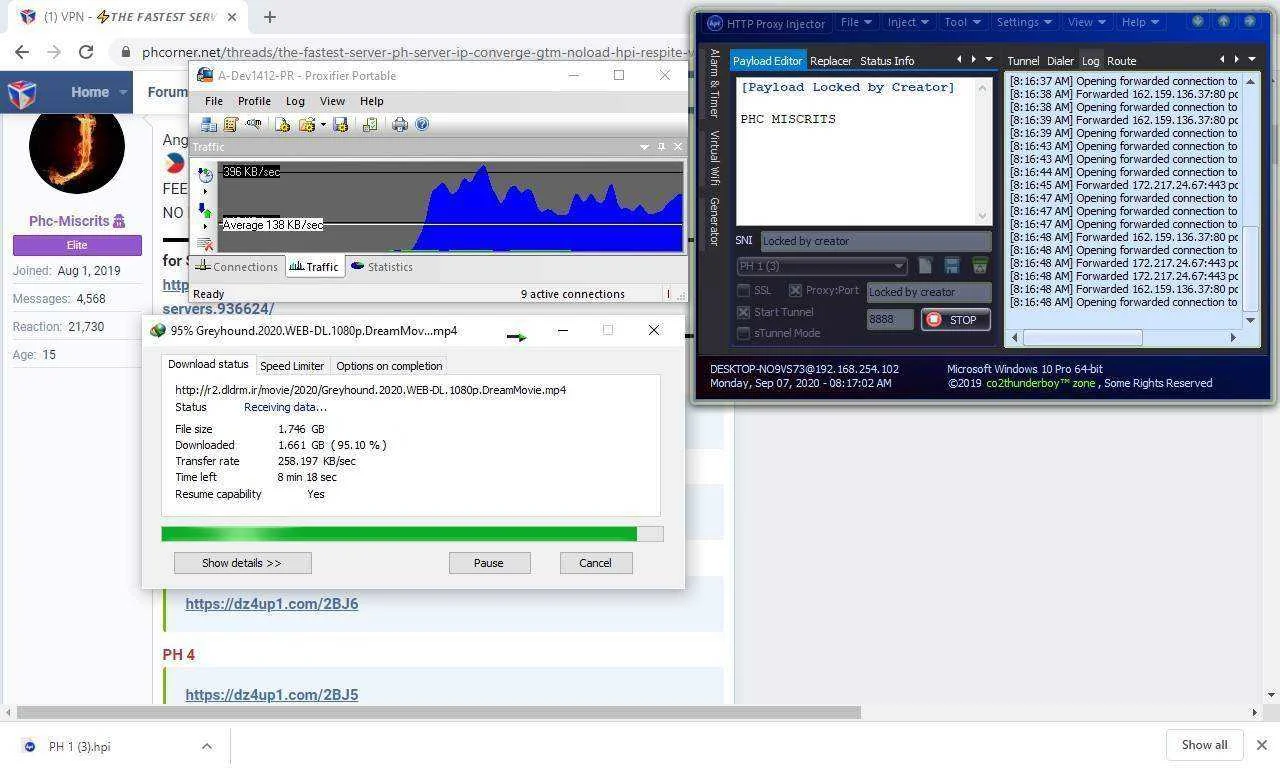
Task: Click the 8888 port field
Action: tap(890, 320)
